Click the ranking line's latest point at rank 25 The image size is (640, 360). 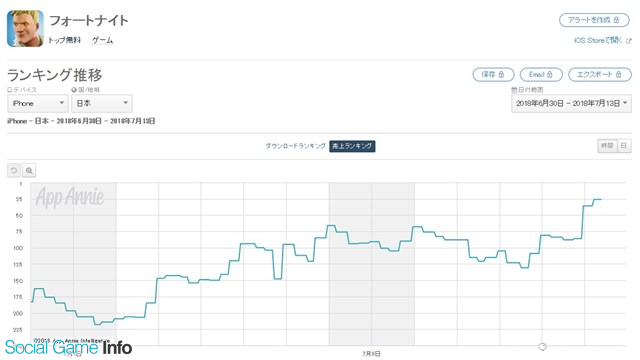(600, 199)
